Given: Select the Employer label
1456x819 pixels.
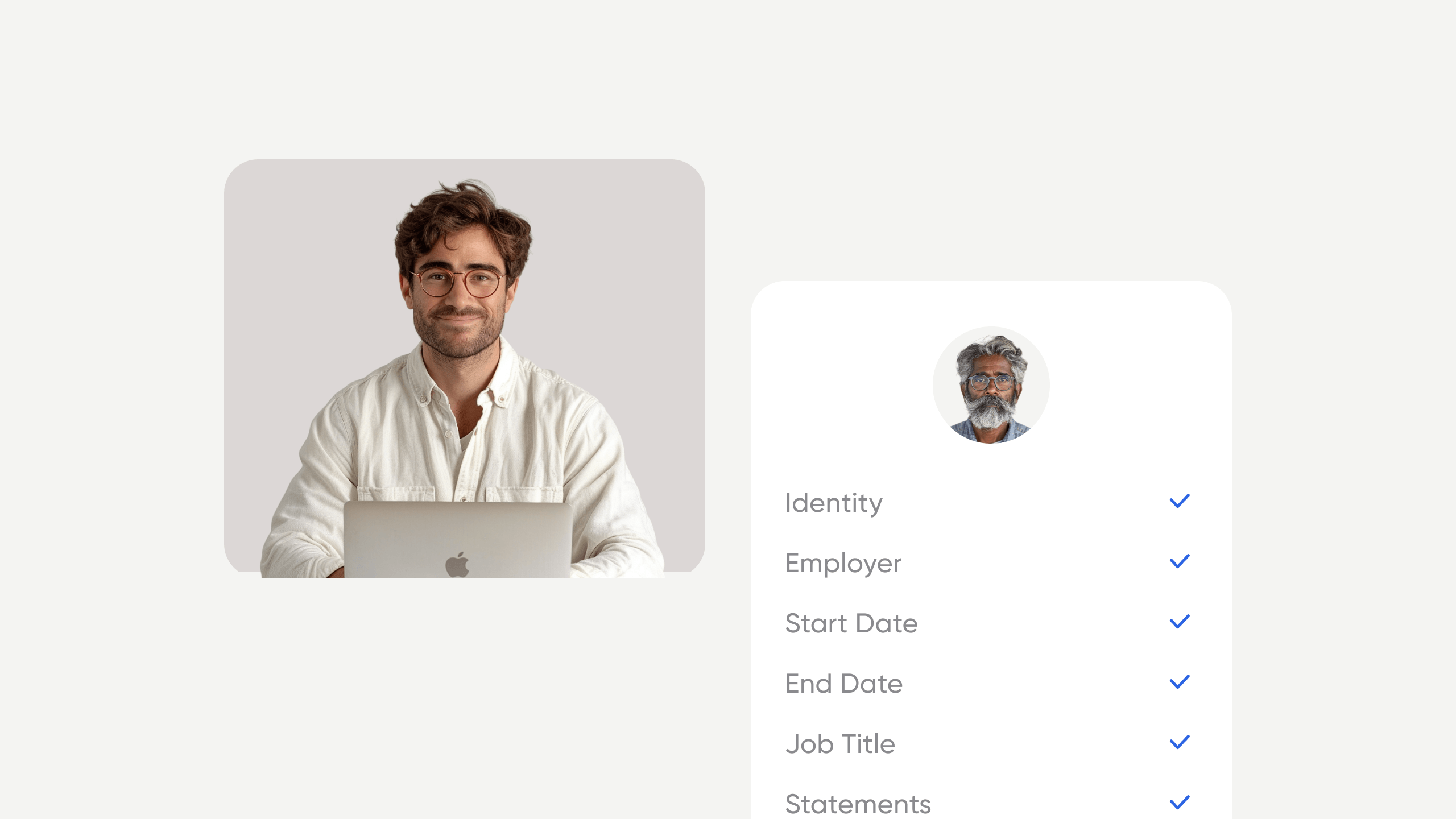Looking at the screenshot, I should 843,564.
